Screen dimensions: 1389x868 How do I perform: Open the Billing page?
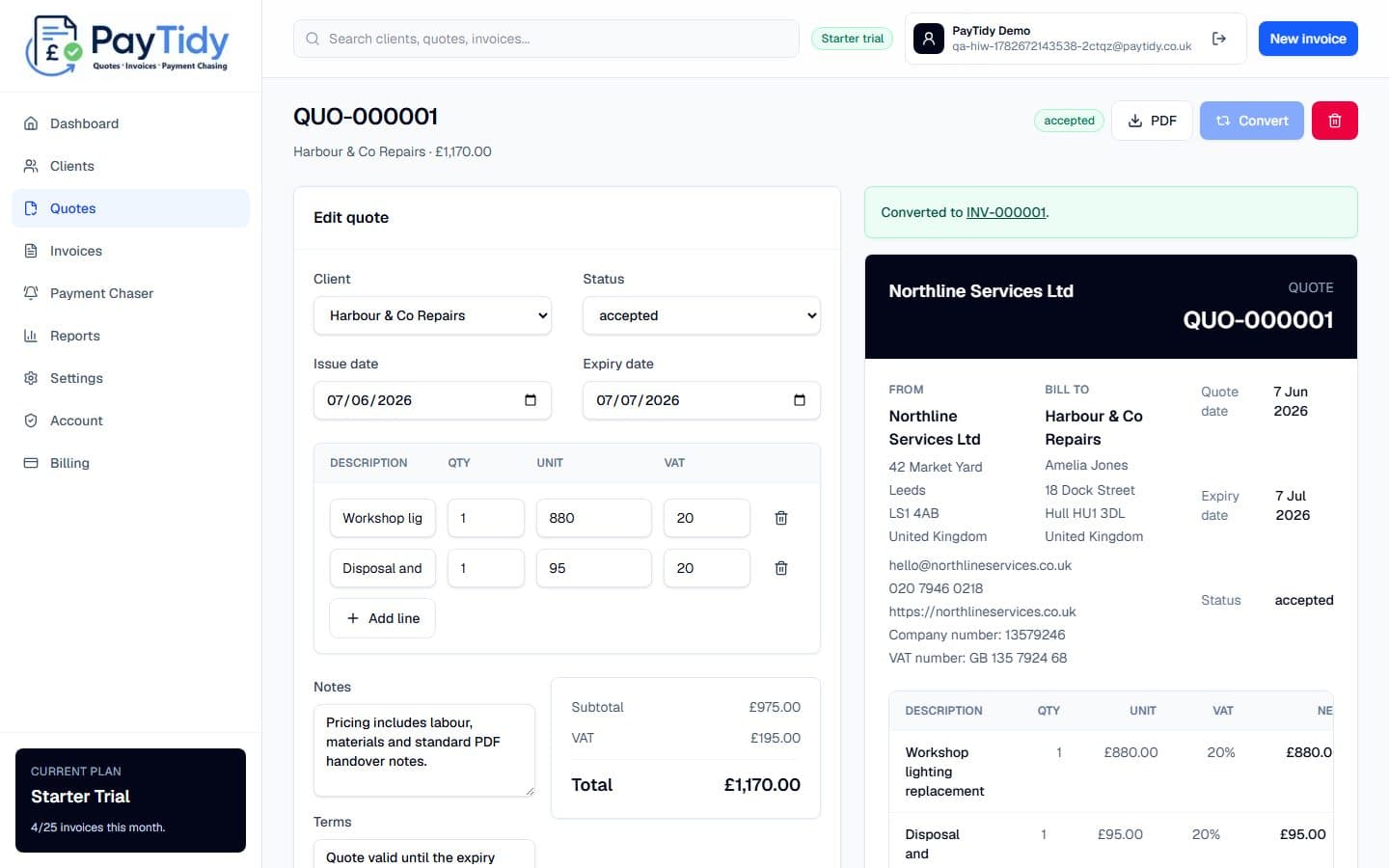130,463
